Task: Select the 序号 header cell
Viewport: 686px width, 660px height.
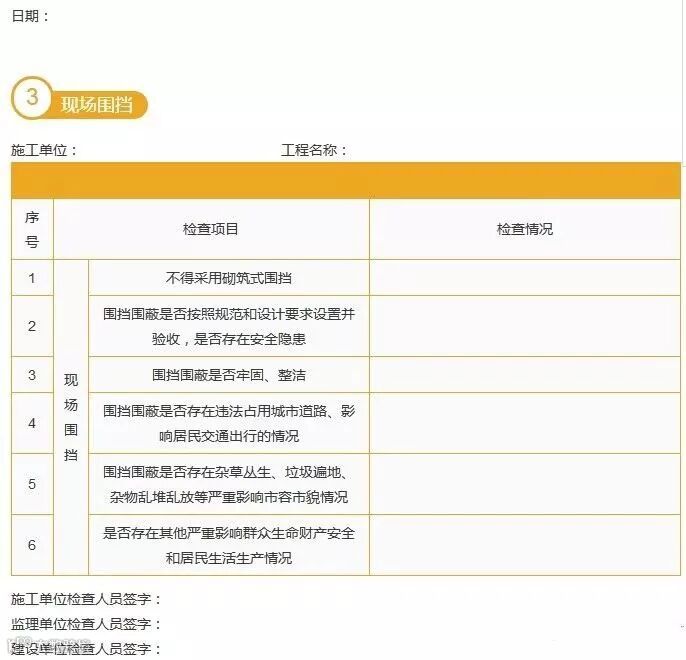Action: click(32, 229)
